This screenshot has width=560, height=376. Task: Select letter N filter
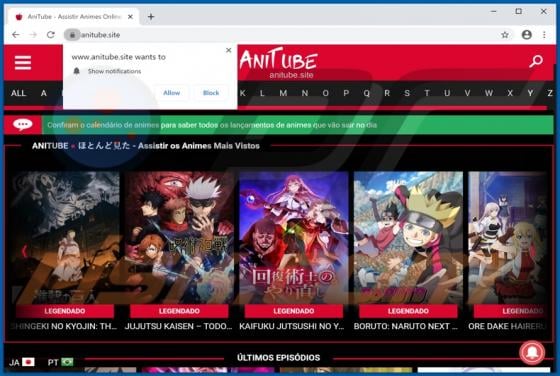pos(305,93)
